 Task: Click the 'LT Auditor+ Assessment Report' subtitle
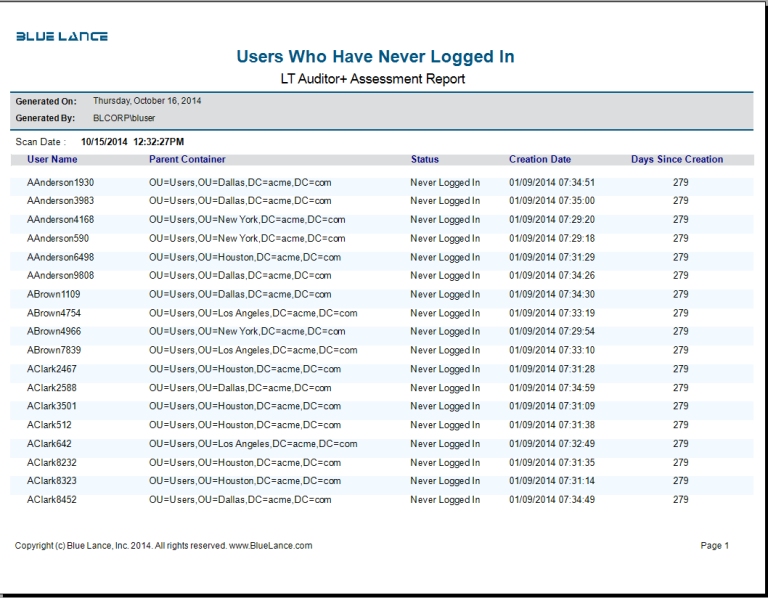[375, 79]
